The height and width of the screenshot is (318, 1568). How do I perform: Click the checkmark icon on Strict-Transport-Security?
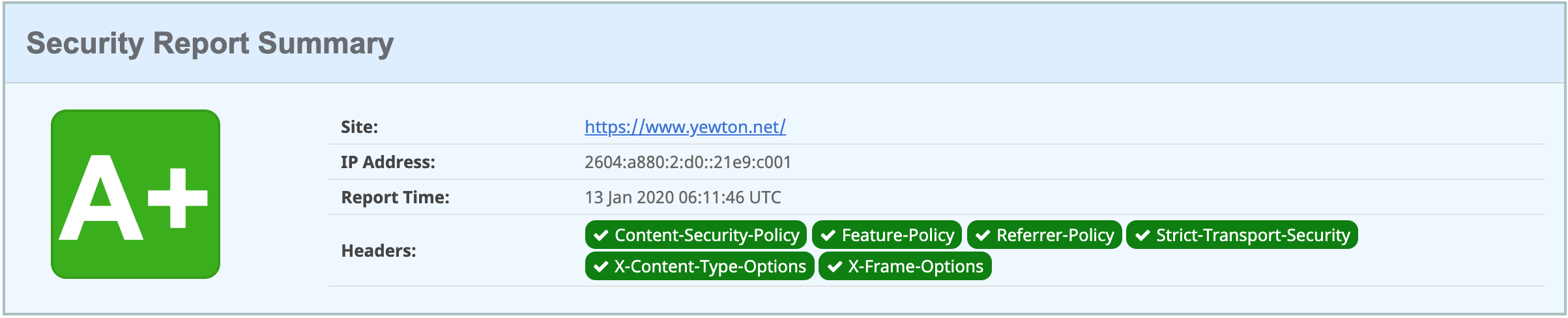(1142, 235)
